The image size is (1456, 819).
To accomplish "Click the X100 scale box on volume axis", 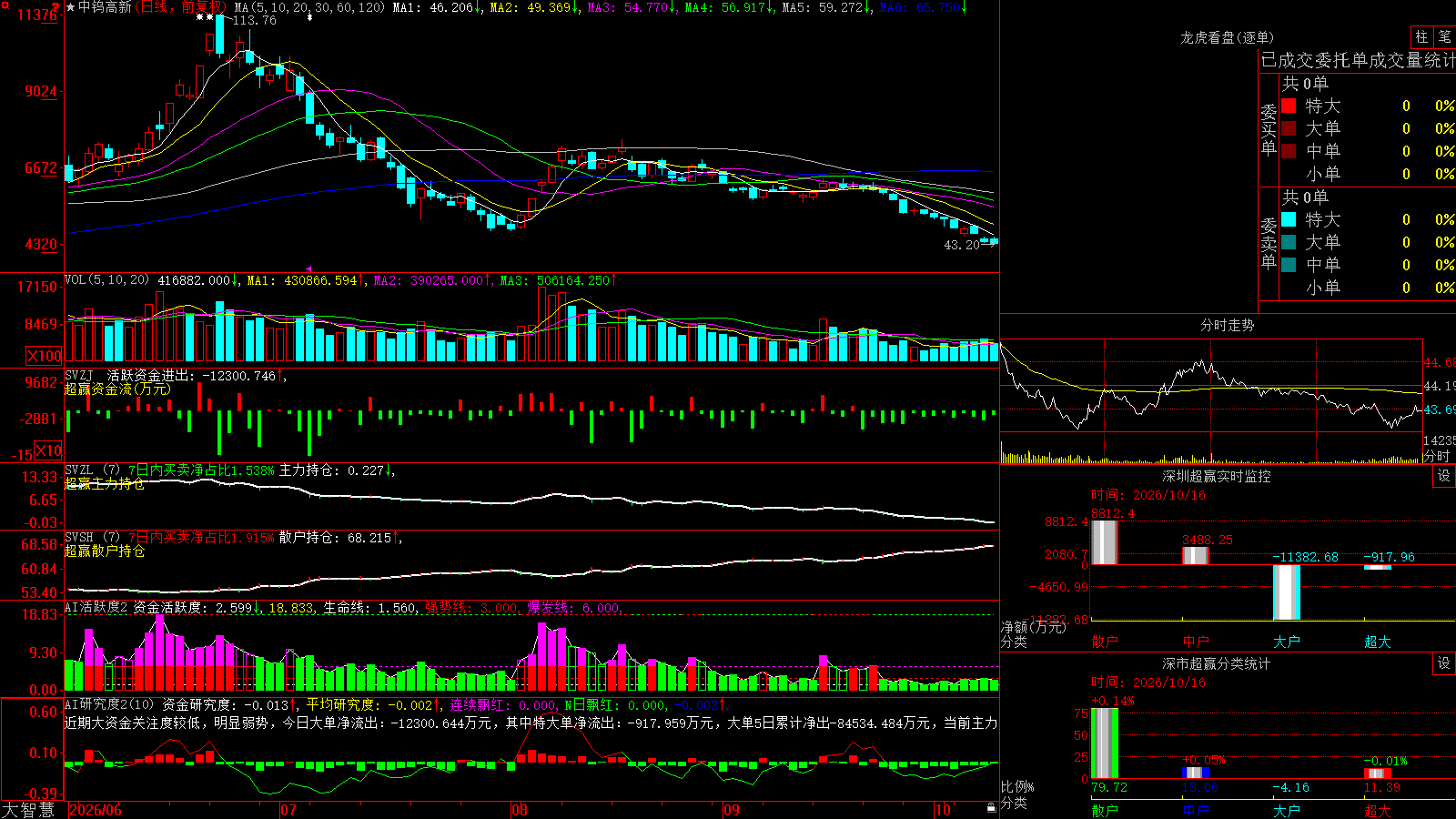I will pyautogui.click(x=44, y=356).
